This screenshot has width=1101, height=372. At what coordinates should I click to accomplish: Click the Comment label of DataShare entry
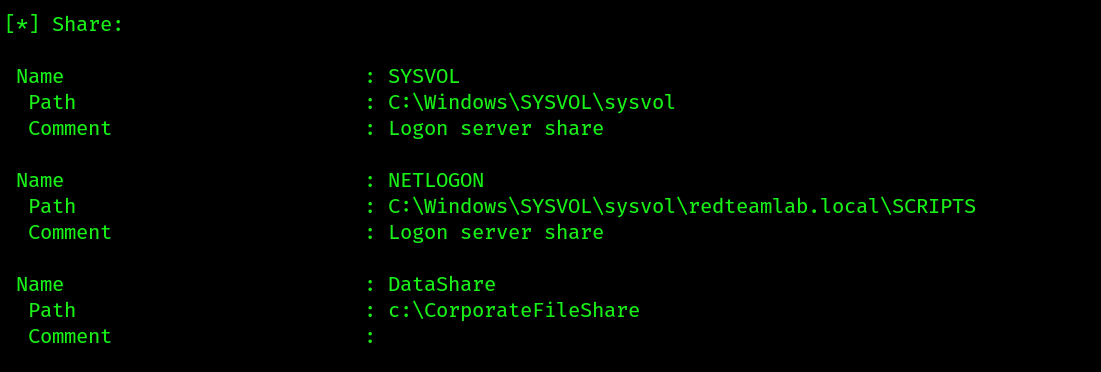70,336
